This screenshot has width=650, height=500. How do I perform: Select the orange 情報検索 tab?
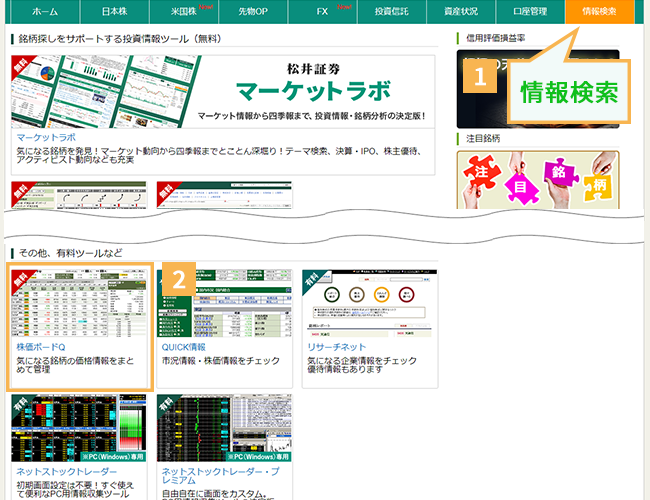[x=599, y=12]
